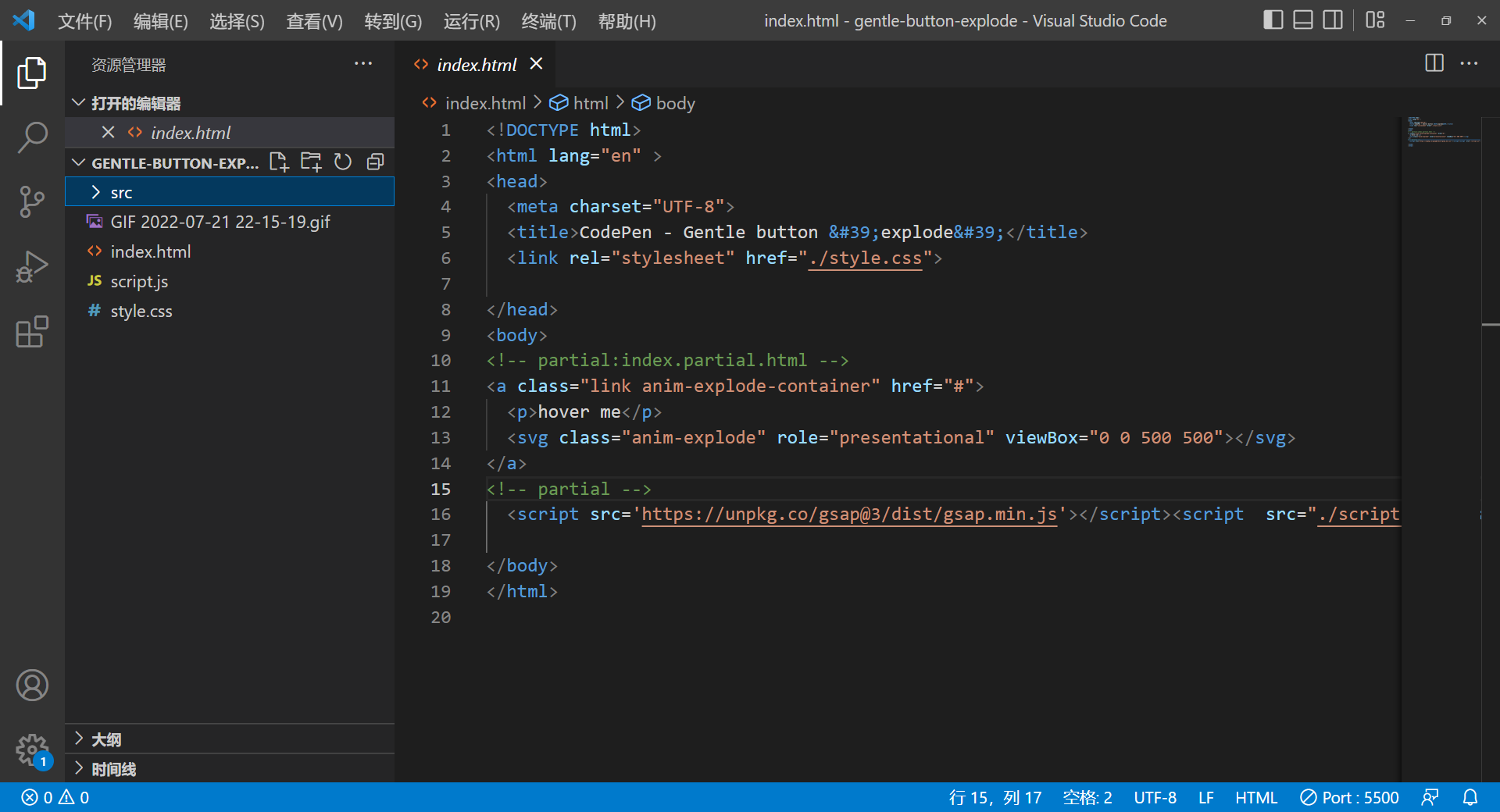
Task: Toggle the primary sidebar
Action: tap(1273, 20)
